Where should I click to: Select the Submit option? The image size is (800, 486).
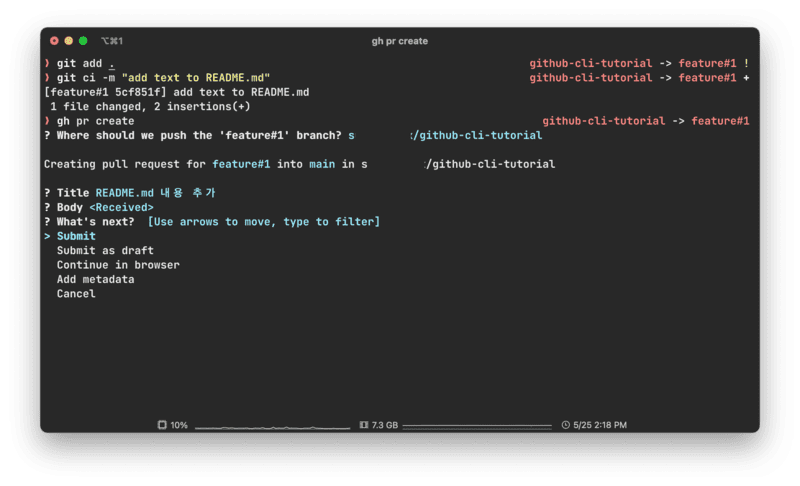[76, 236]
